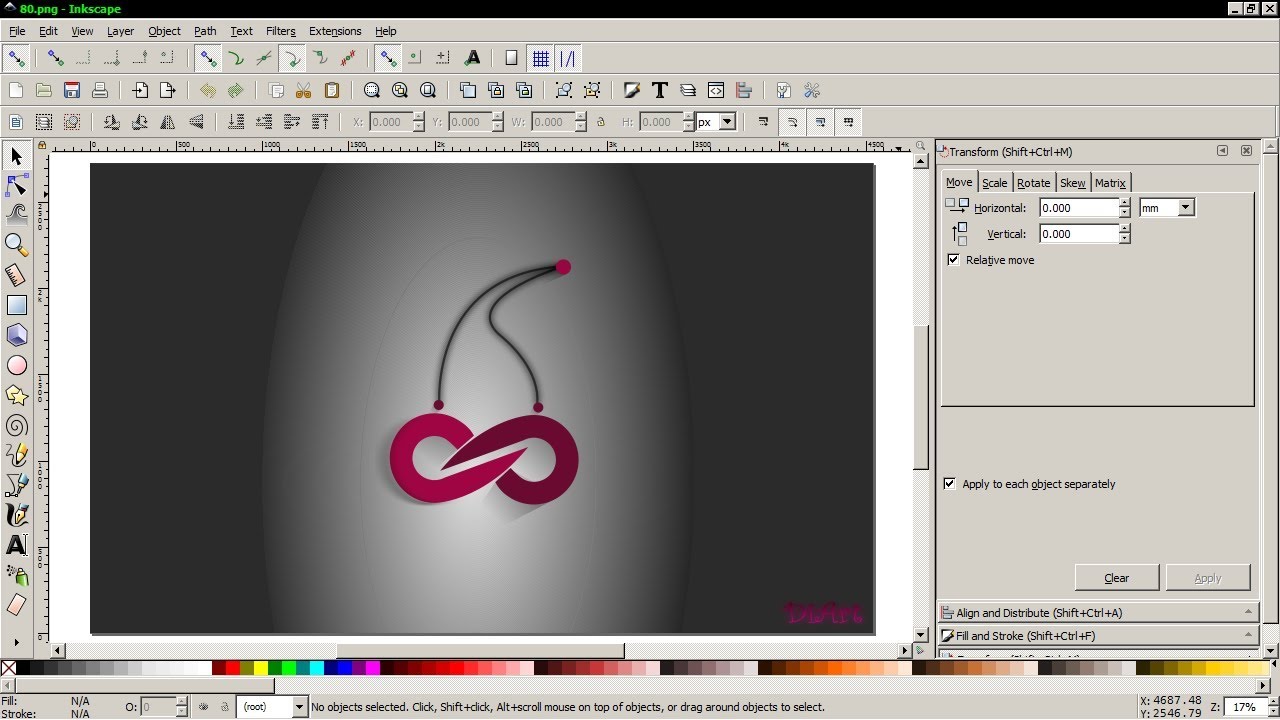Click the Export icon
Viewport: 1280px width, 720px height.
(168, 90)
